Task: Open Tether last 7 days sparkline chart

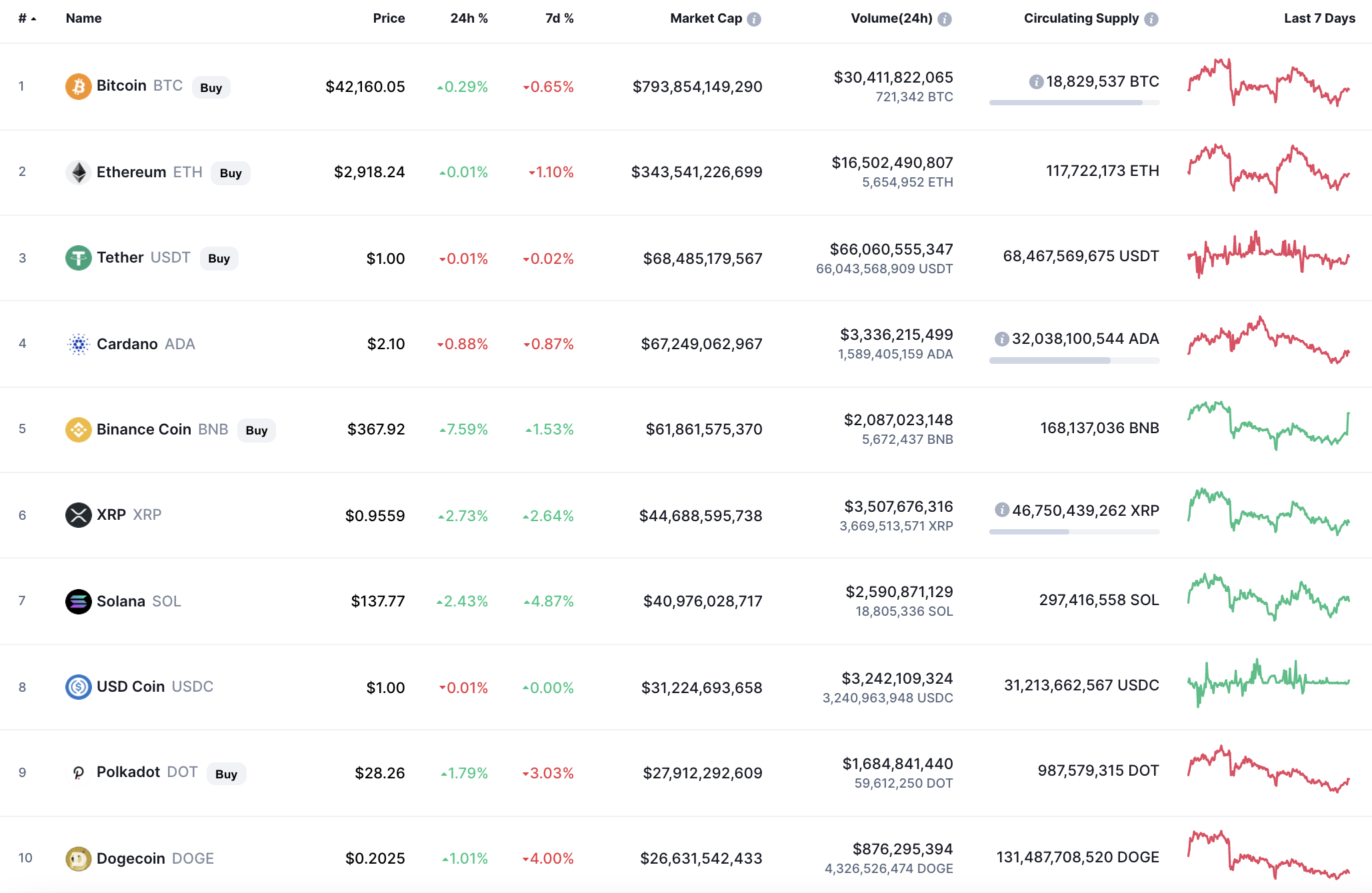Action: click(x=1269, y=255)
